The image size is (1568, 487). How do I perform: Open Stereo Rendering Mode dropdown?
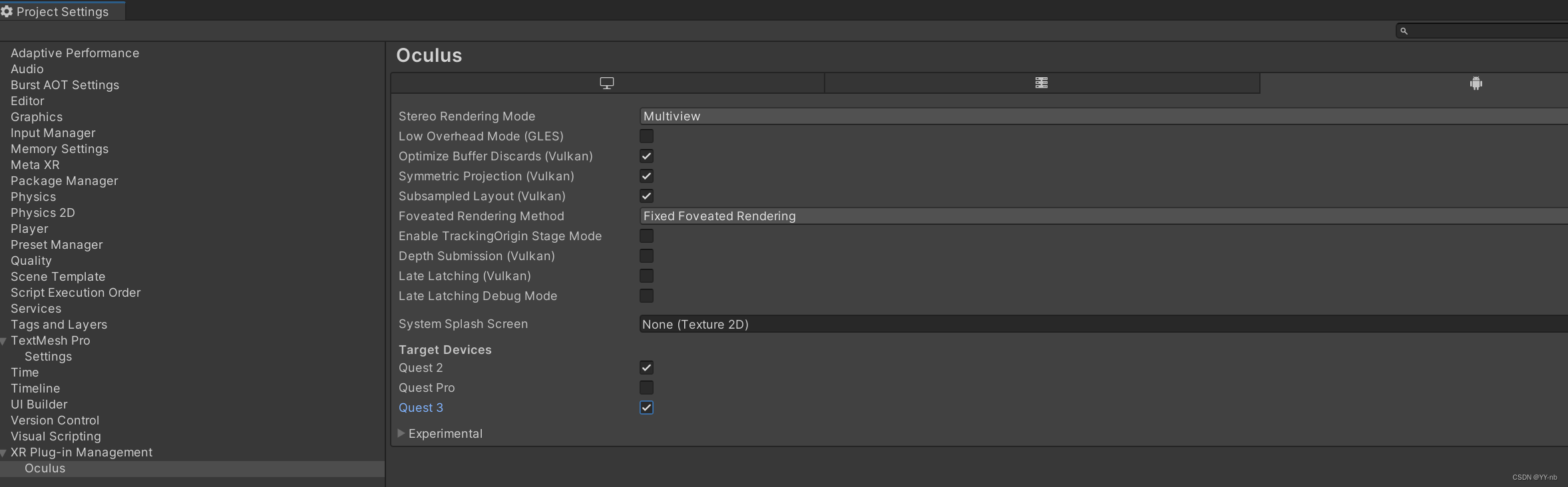(1103, 116)
